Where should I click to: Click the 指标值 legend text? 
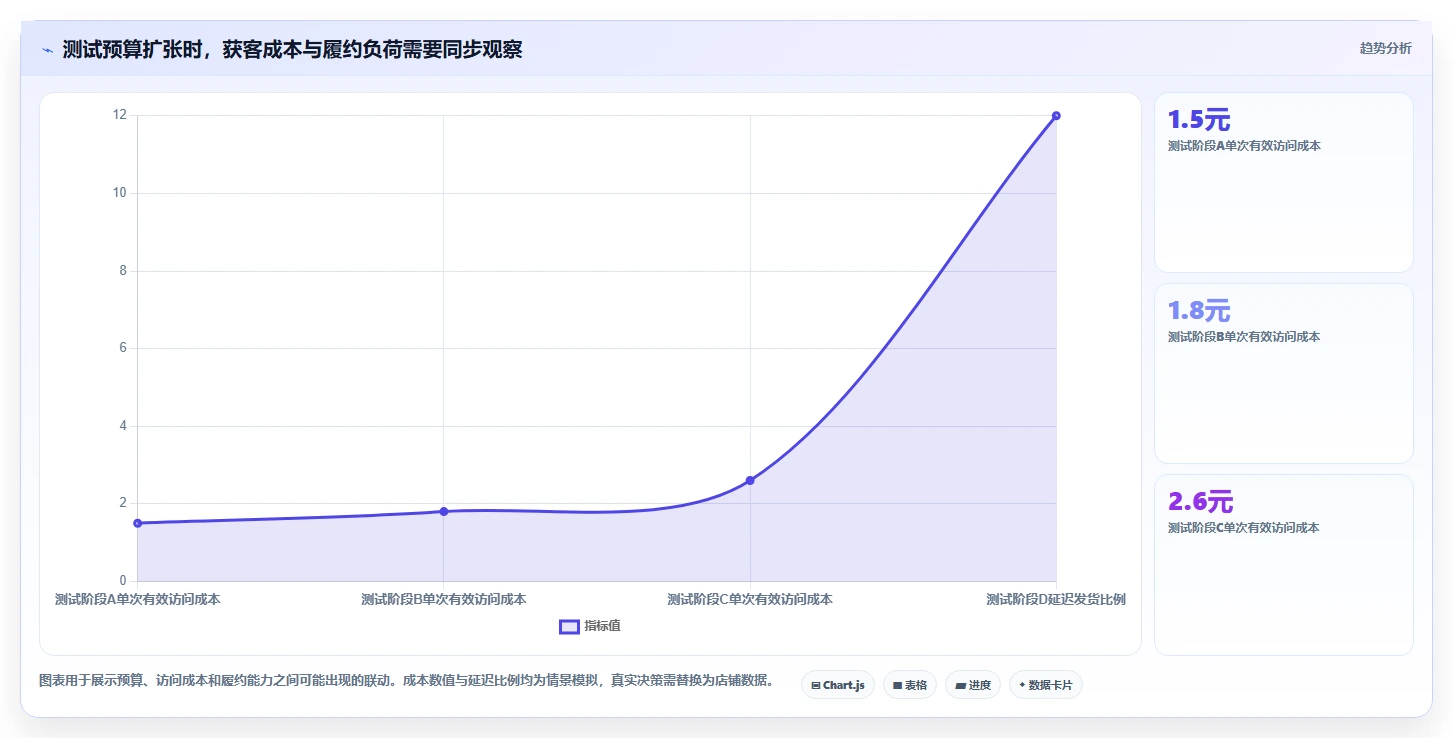pyautogui.click(x=603, y=626)
